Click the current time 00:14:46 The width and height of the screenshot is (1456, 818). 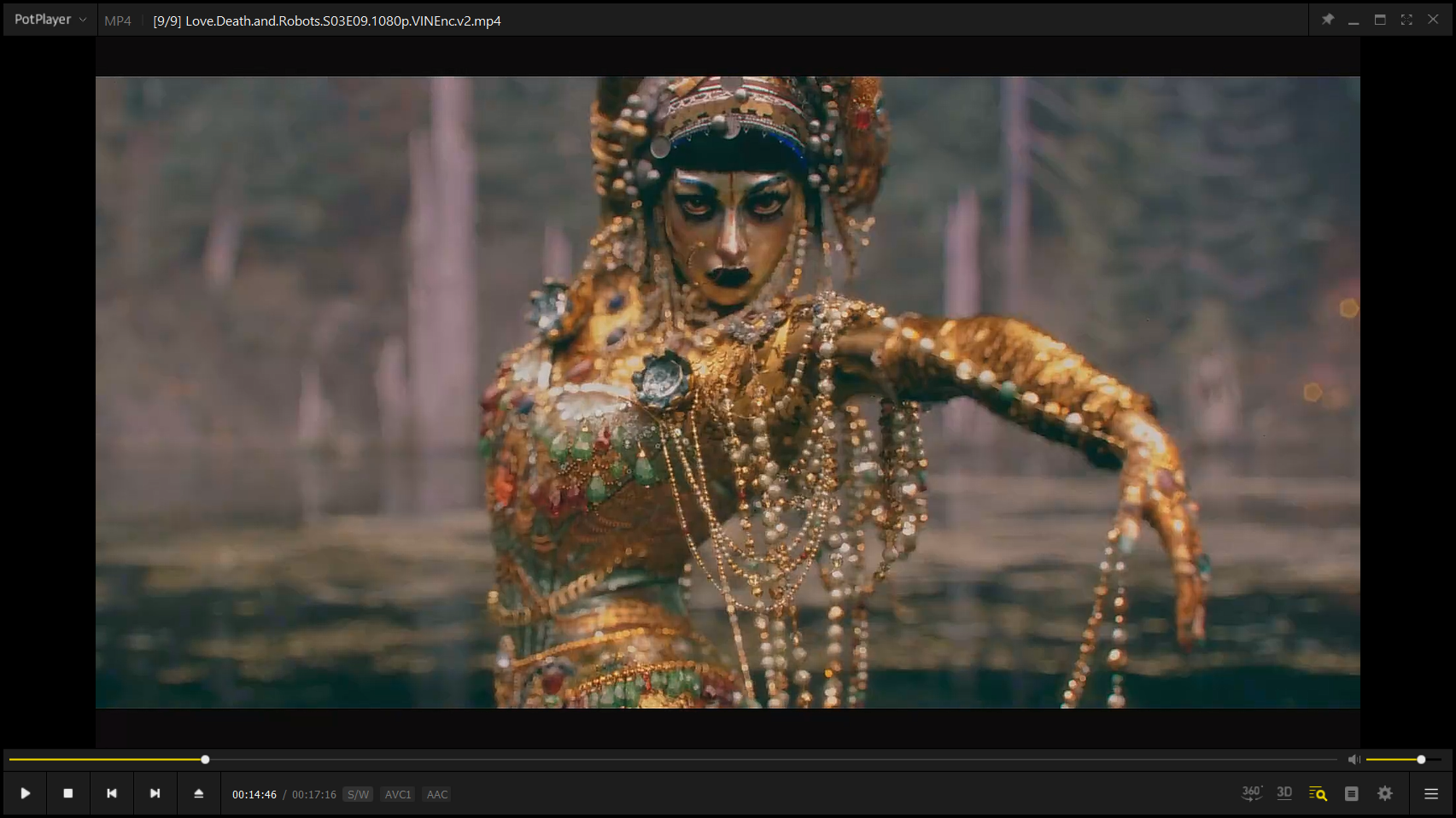254,794
